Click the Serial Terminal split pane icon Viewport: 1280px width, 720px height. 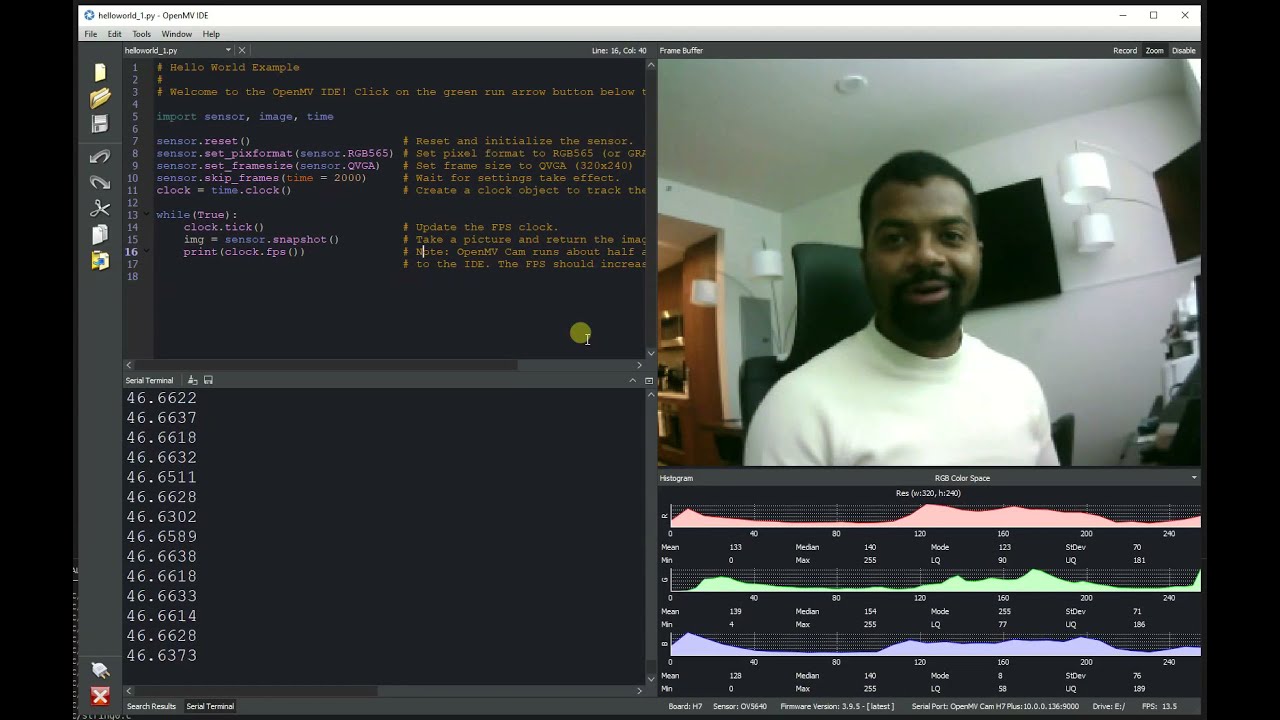click(648, 380)
